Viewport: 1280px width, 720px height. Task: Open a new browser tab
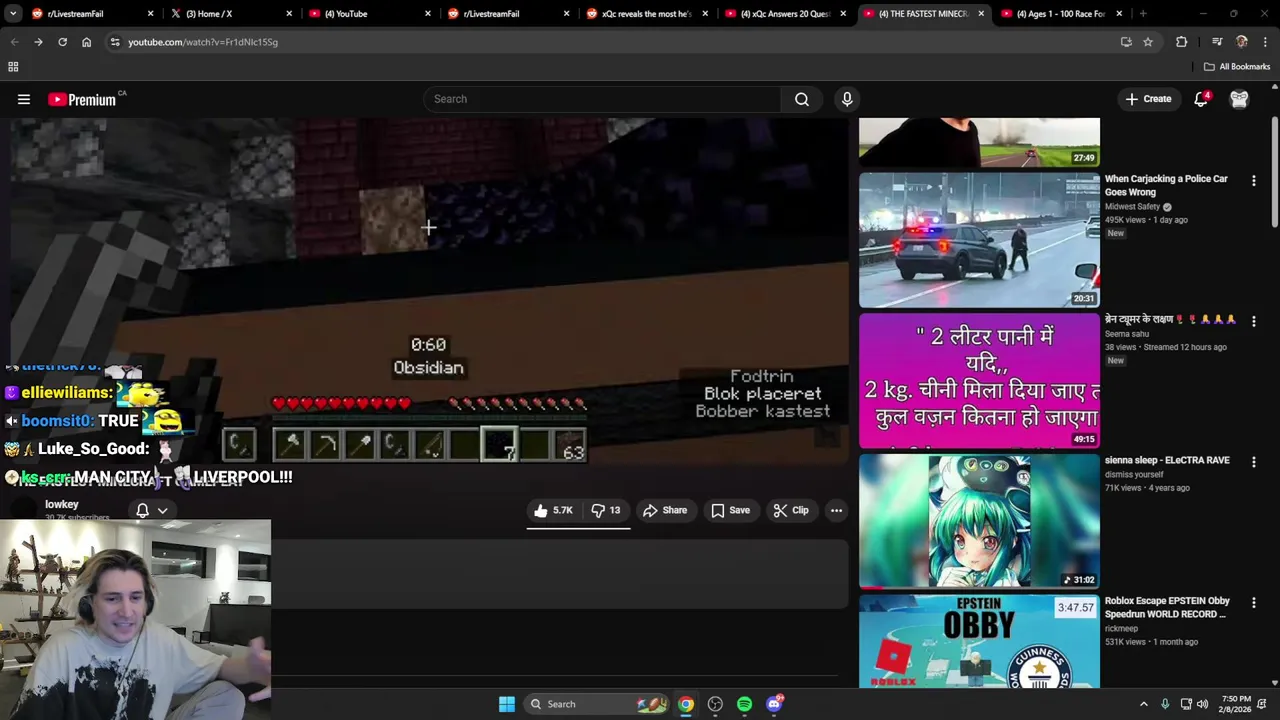[x=1143, y=14]
